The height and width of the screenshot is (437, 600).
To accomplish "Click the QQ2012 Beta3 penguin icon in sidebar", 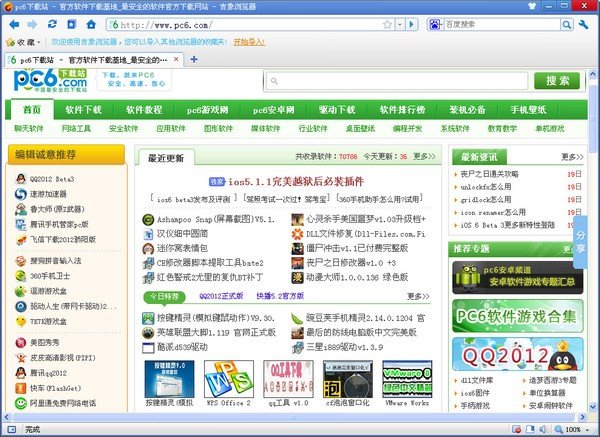I will [20, 178].
